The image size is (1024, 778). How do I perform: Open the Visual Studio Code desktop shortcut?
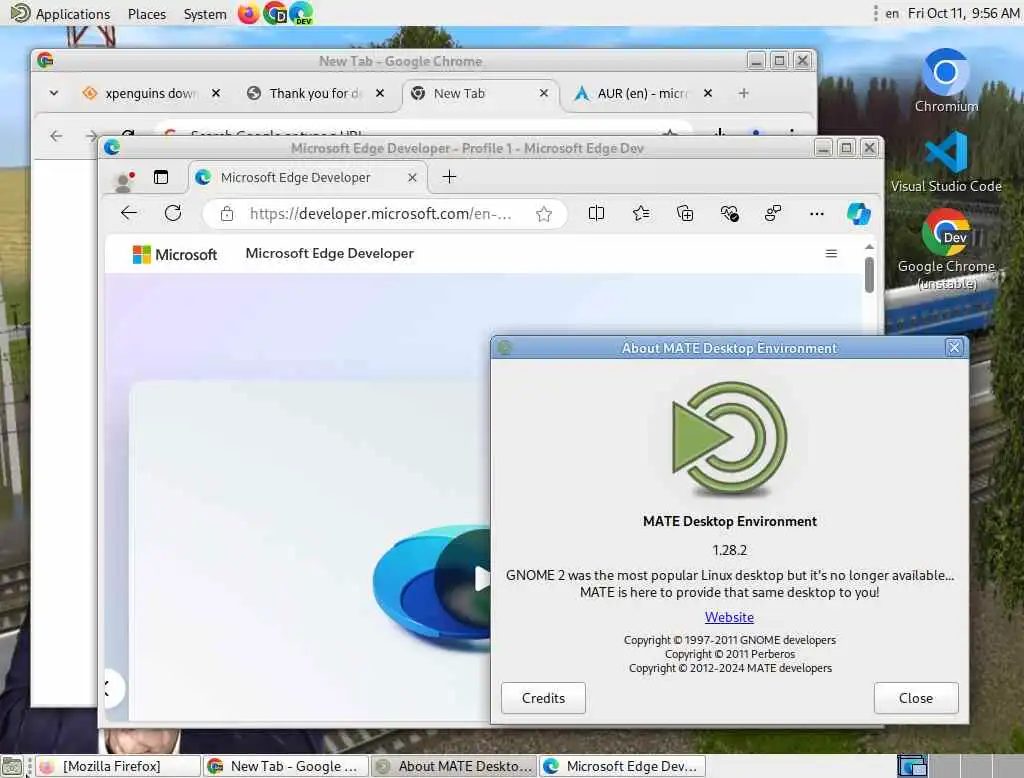click(x=946, y=161)
